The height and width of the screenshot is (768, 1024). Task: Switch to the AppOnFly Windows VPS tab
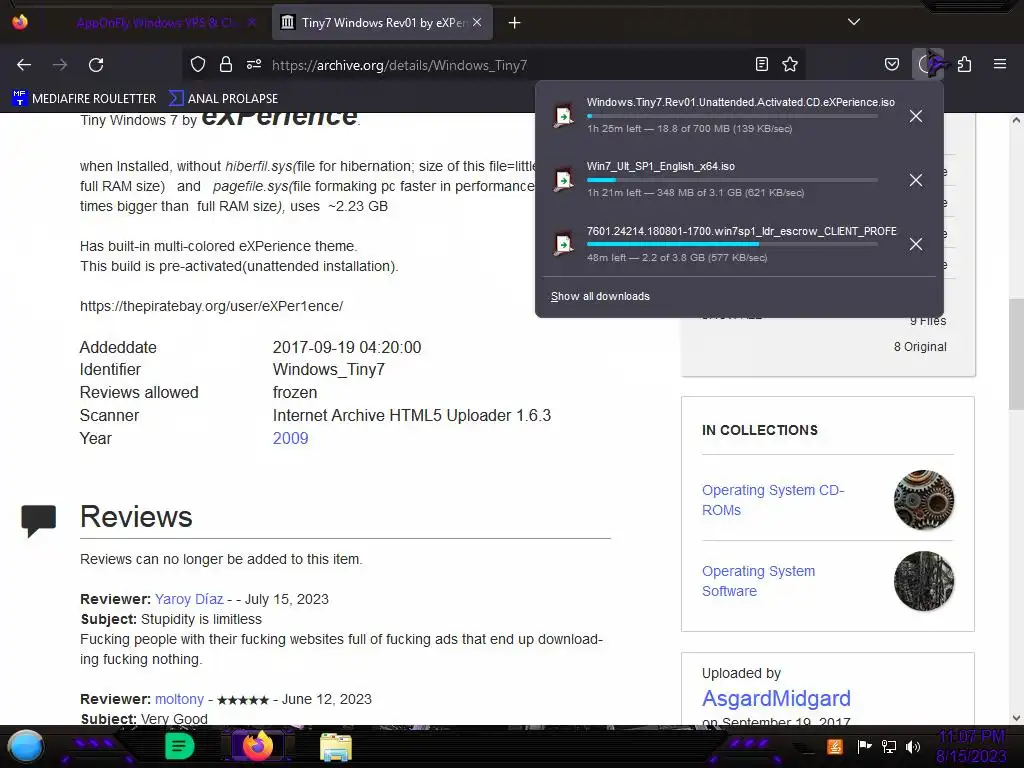tap(155, 23)
